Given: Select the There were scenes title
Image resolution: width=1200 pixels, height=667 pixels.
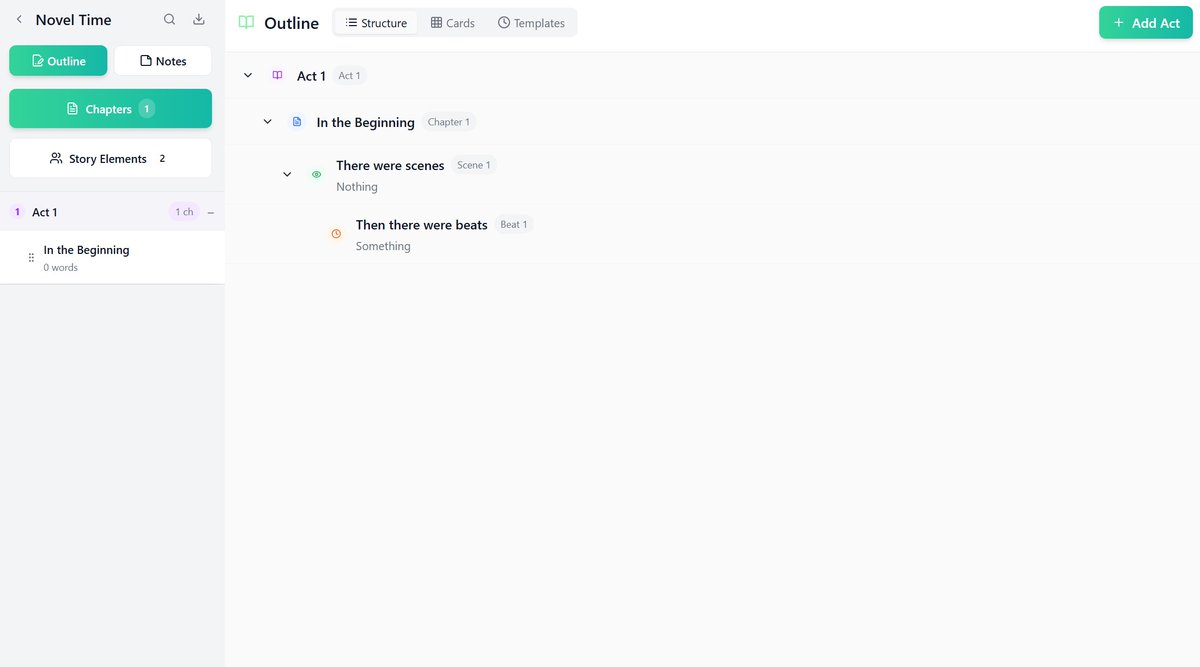Looking at the screenshot, I should pos(390,166).
